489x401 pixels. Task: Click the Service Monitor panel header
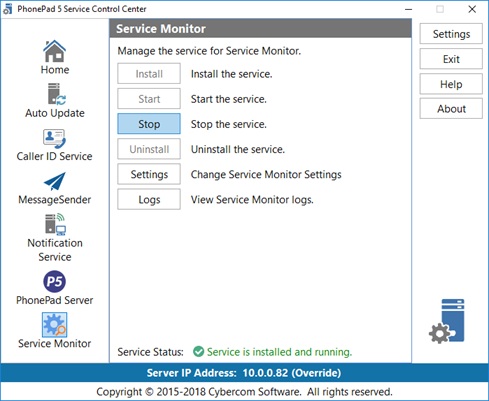[260, 28]
